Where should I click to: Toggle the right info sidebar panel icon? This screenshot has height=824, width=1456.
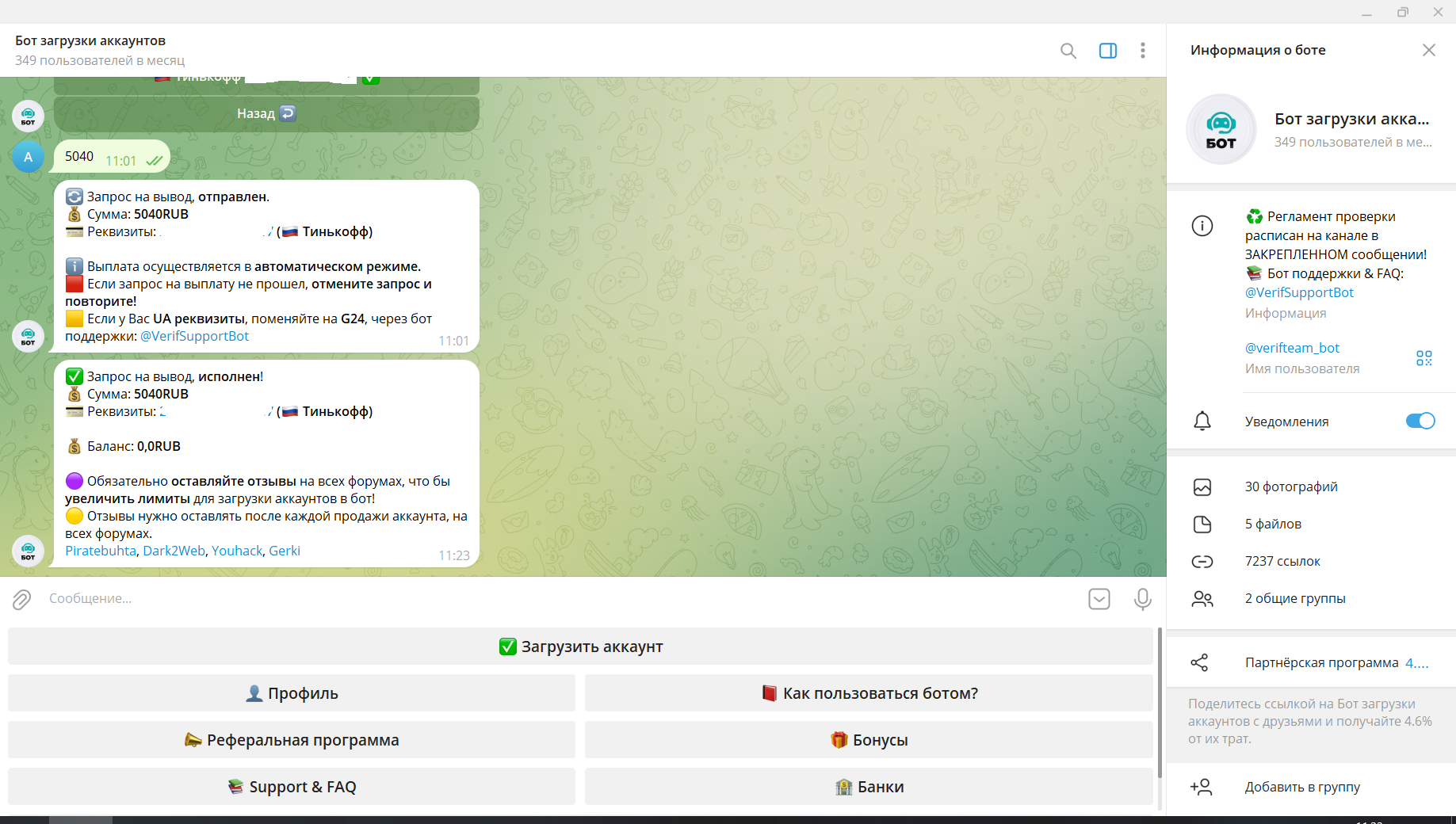tap(1107, 51)
